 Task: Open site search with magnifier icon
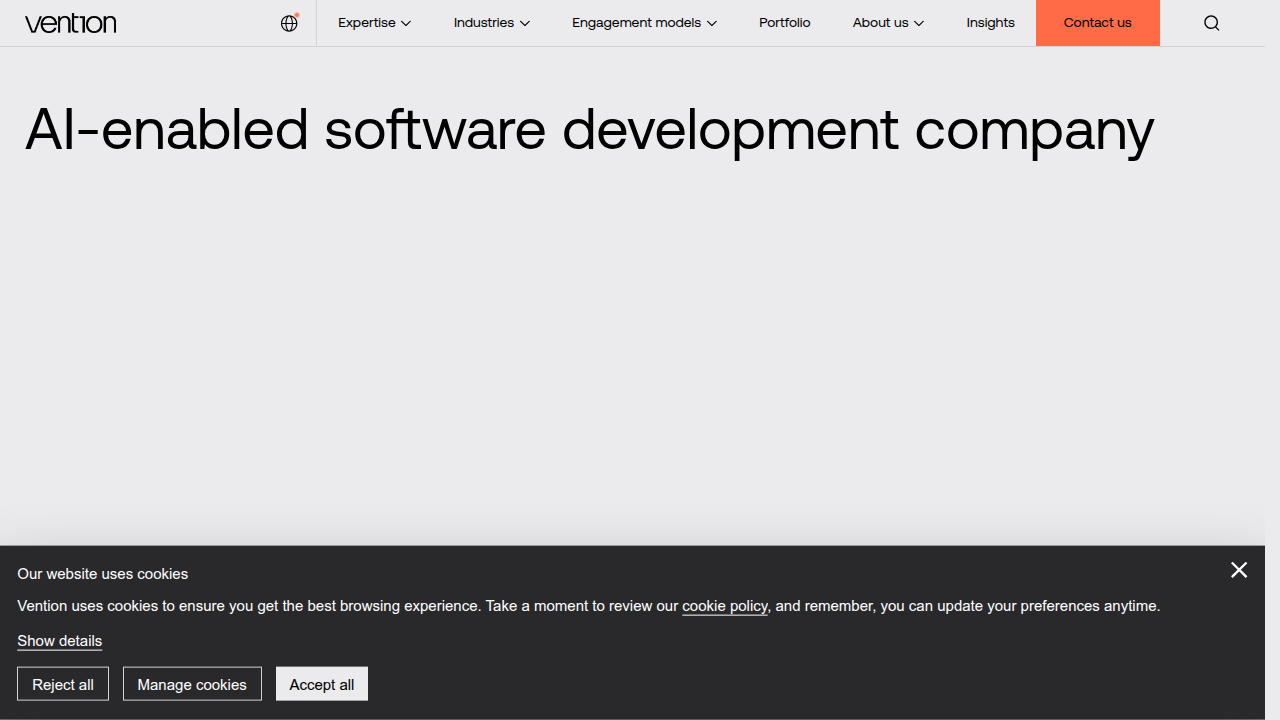point(1212,23)
